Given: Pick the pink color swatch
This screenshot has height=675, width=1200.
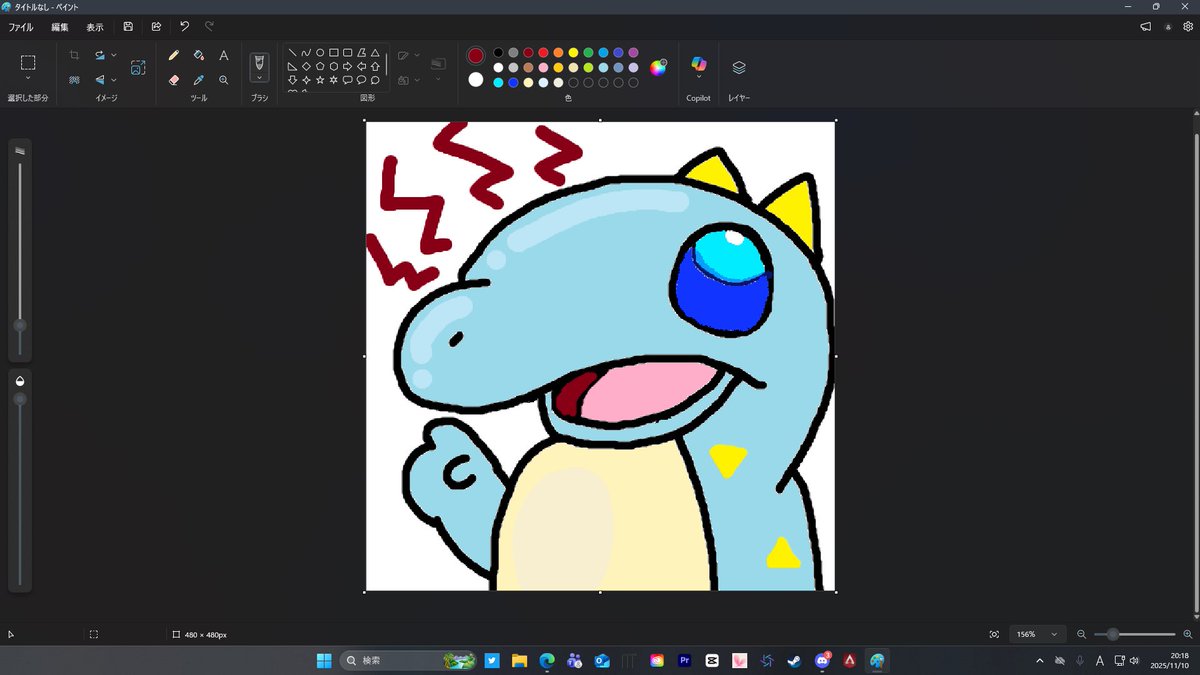Looking at the screenshot, I should click(x=543, y=67).
